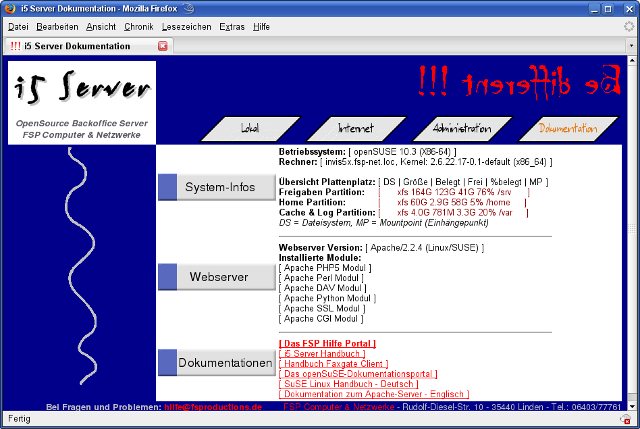The height and width of the screenshot is (429, 640).
Task: Click the Apache Perl Modul entry
Action: pos(321,278)
